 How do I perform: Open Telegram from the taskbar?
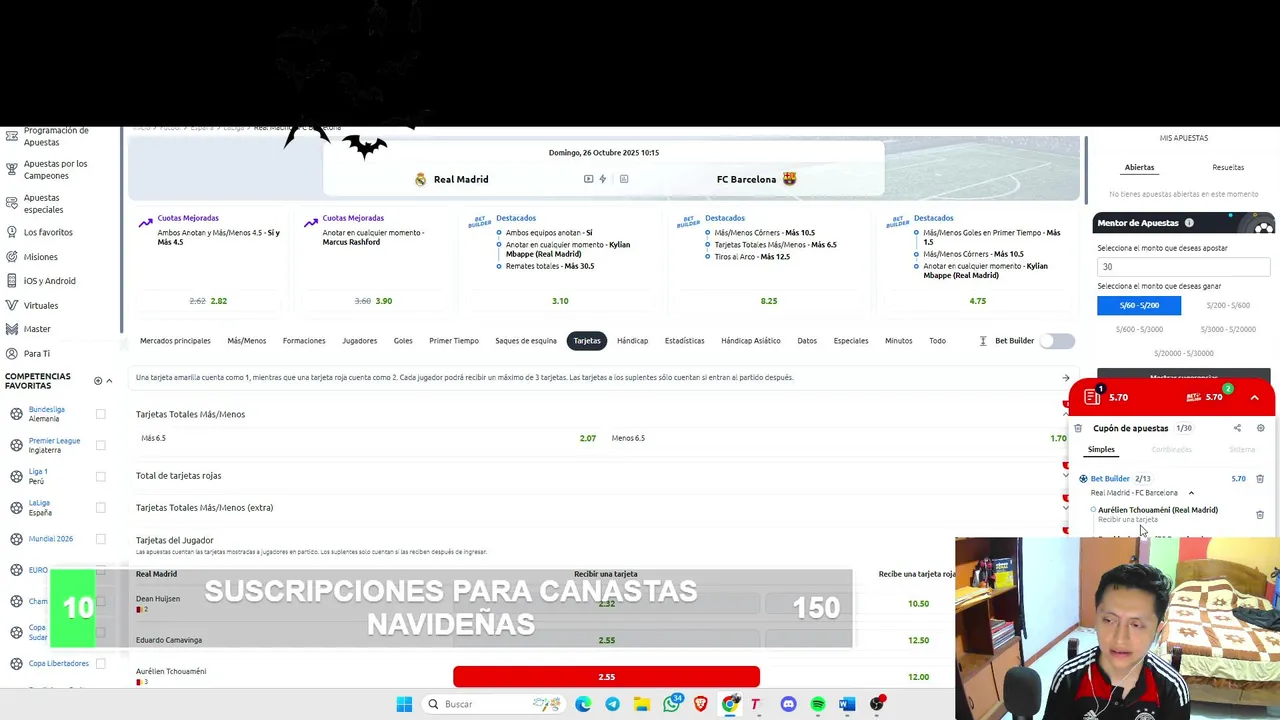[x=612, y=704]
